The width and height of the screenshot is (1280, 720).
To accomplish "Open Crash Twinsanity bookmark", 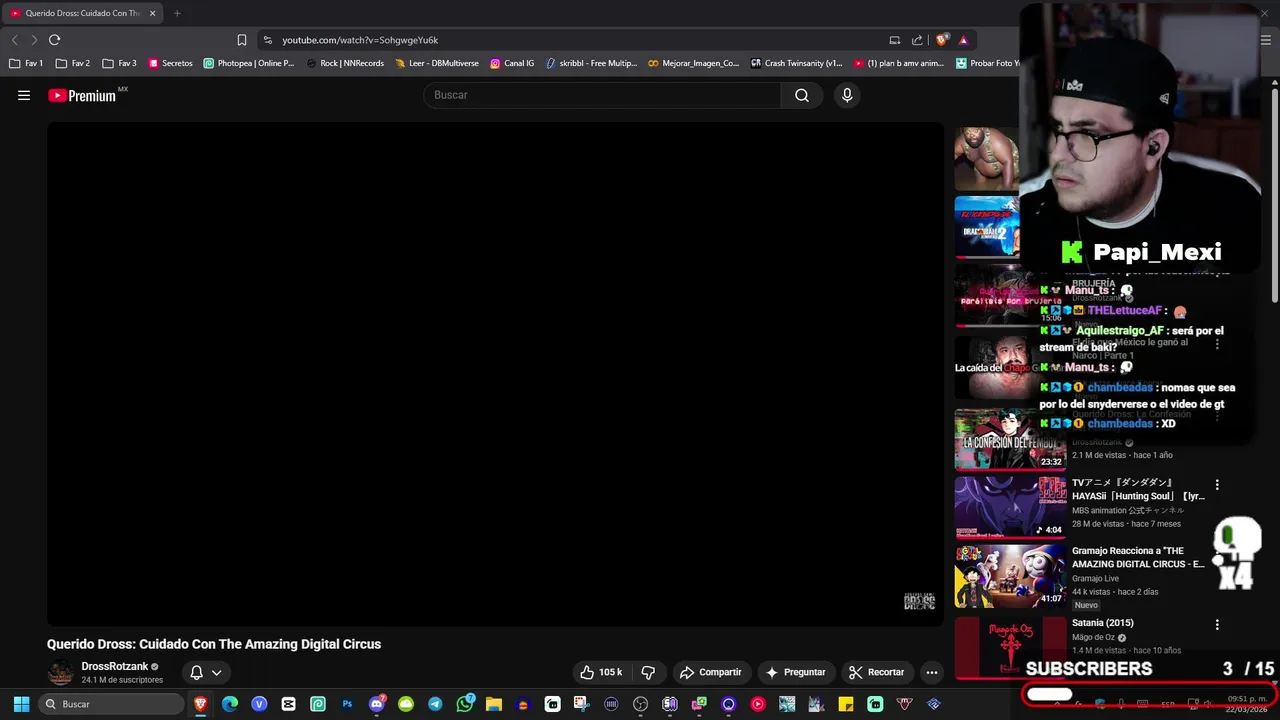I will (x=796, y=63).
